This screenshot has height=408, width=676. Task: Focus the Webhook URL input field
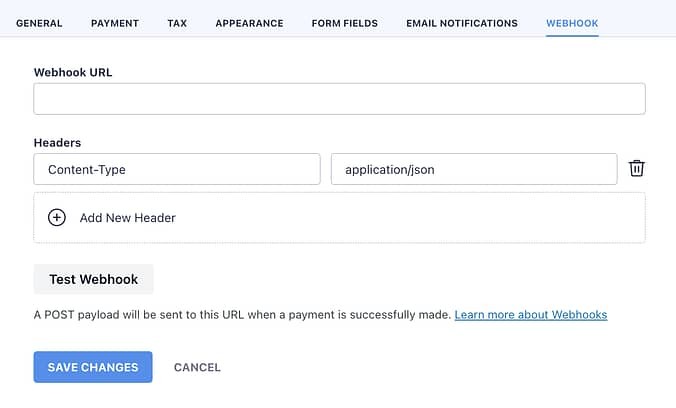point(339,99)
